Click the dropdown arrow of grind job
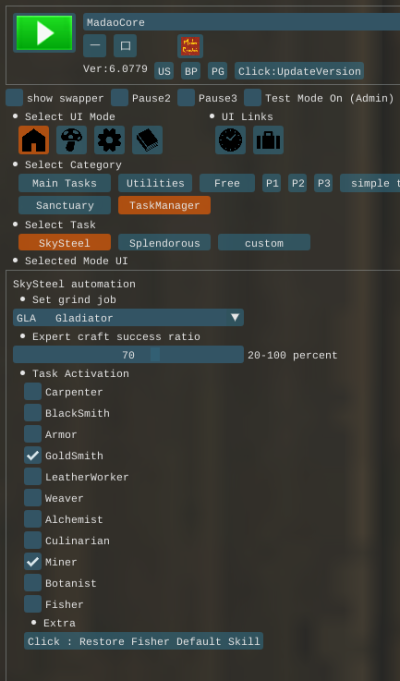 [x=235, y=317]
